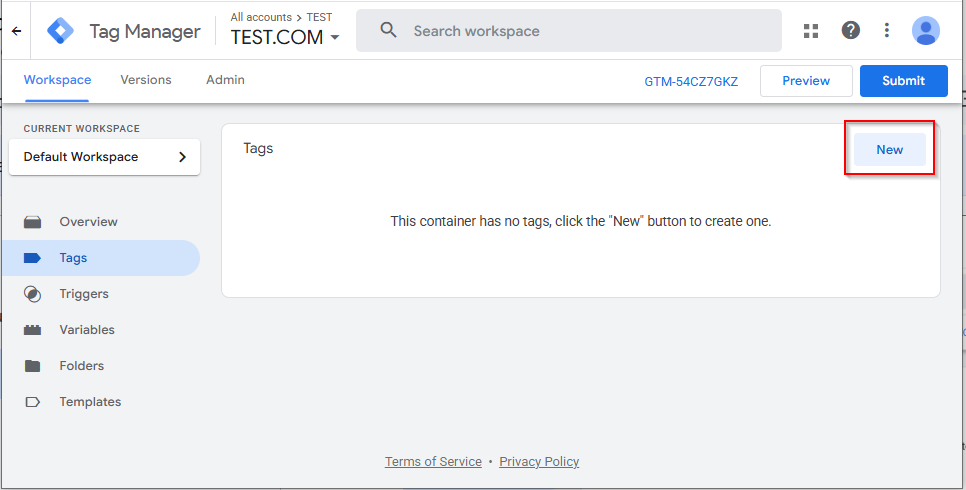Click the user account avatar
966x490 pixels.
(x=925, y=31)
